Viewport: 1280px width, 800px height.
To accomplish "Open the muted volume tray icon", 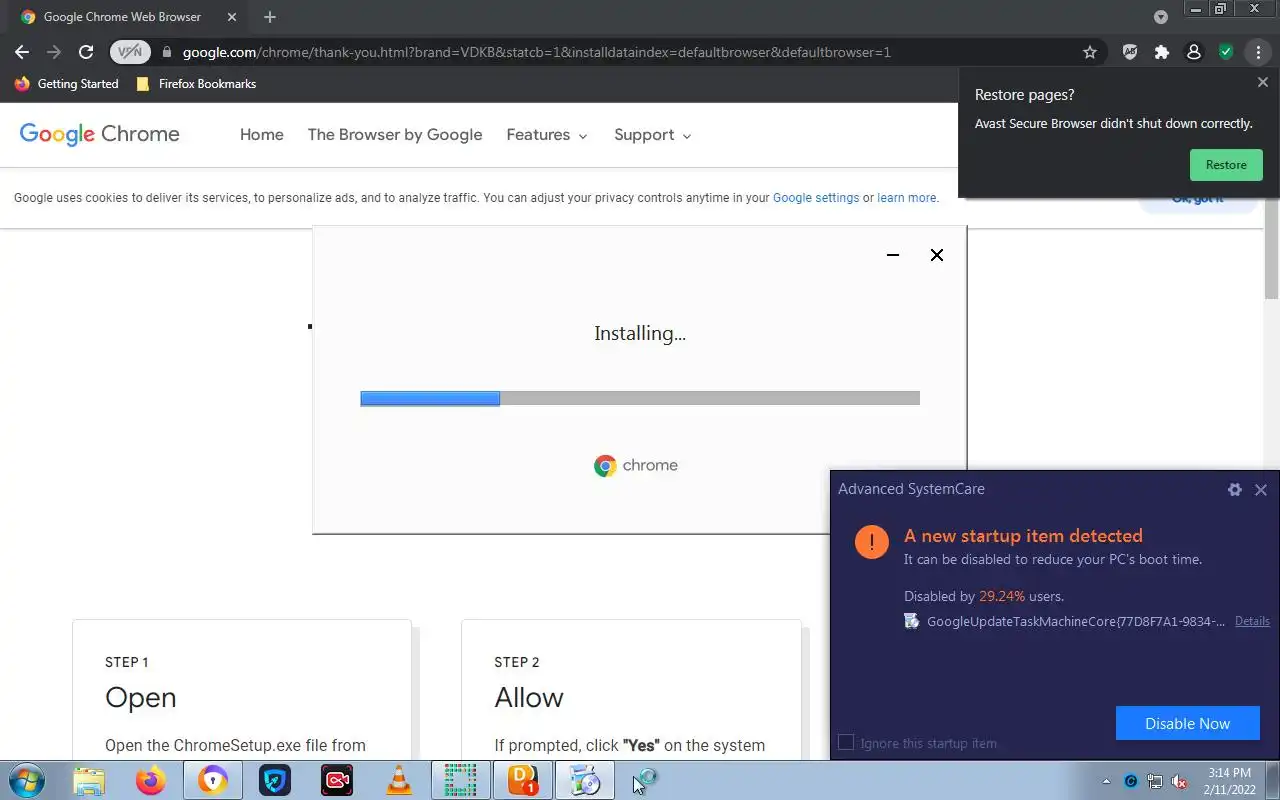I will coord(1179,781).
